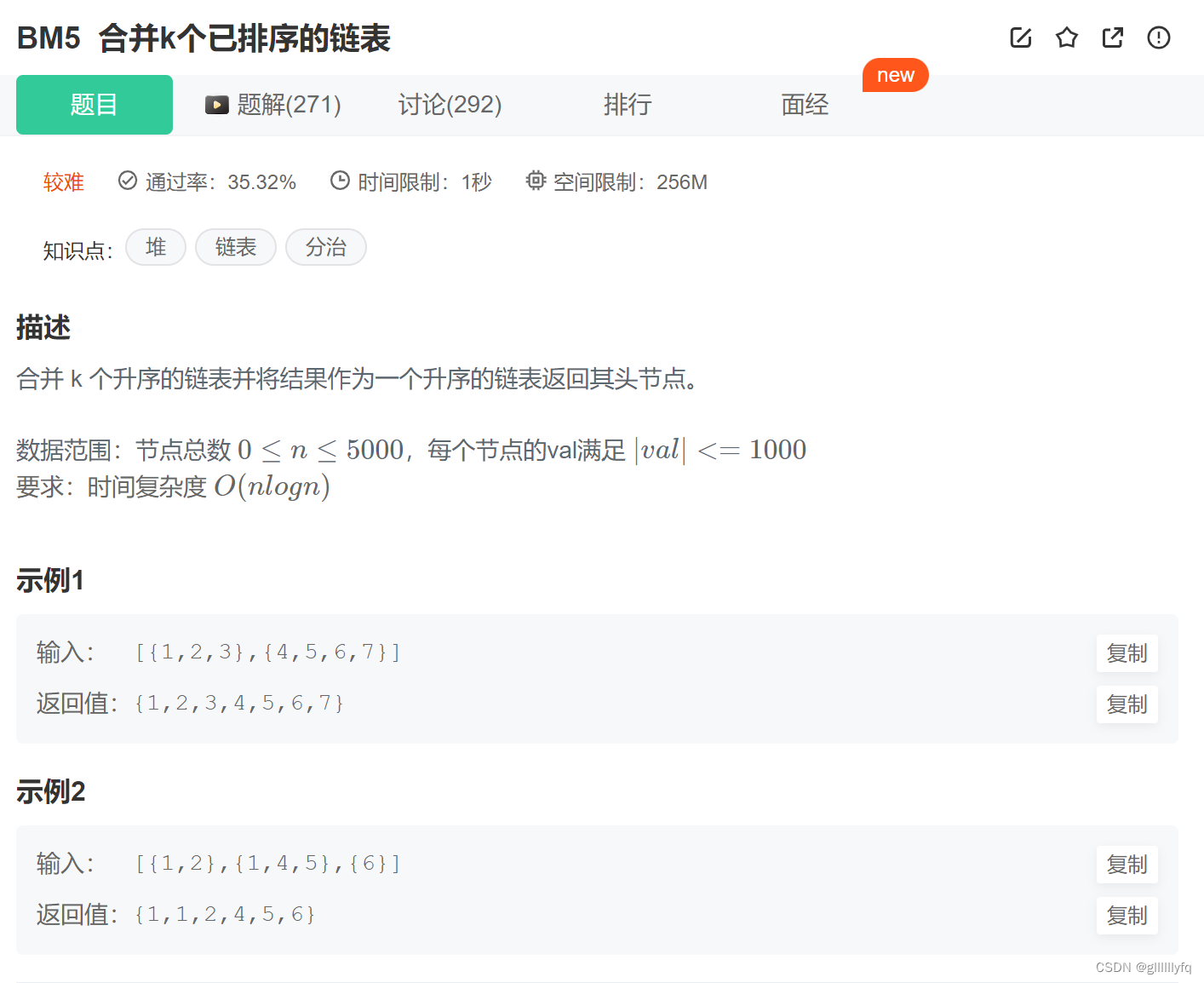The height and width of the screenshot is (983, 1204).
Task: Click the time limit clock icon
Action: 340,181
